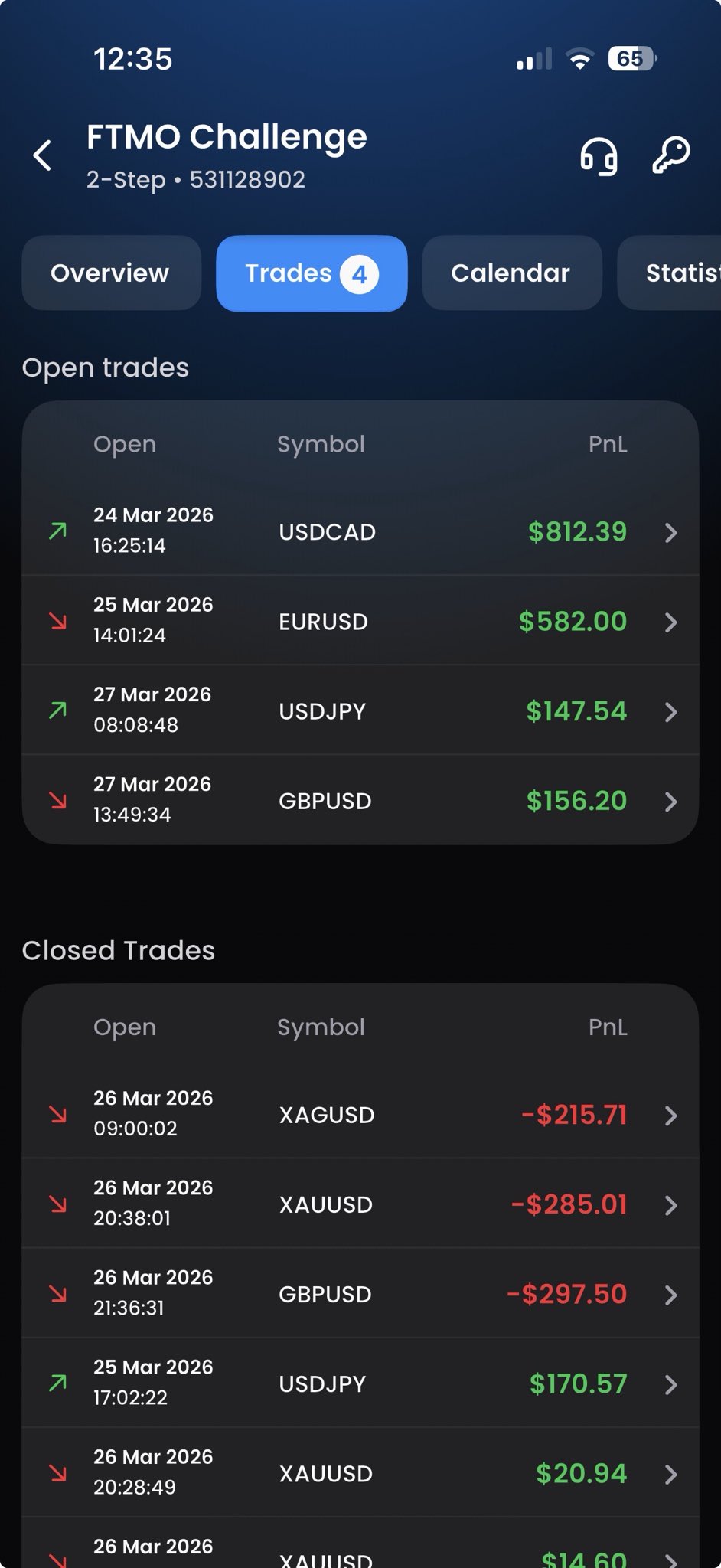Tap the back arrow icon
Screen dimensions: 721x1568
click(x=43, y=155)
